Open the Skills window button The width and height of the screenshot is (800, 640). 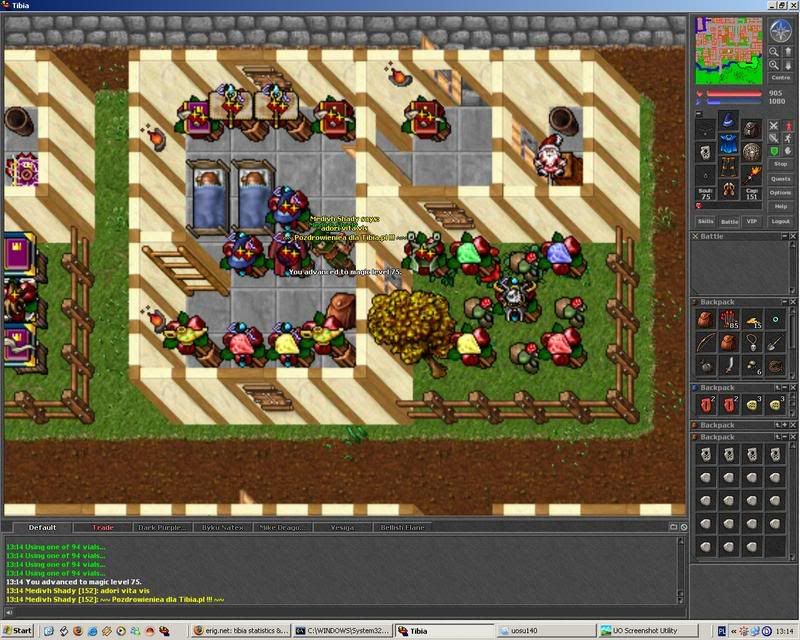point(706,221)
